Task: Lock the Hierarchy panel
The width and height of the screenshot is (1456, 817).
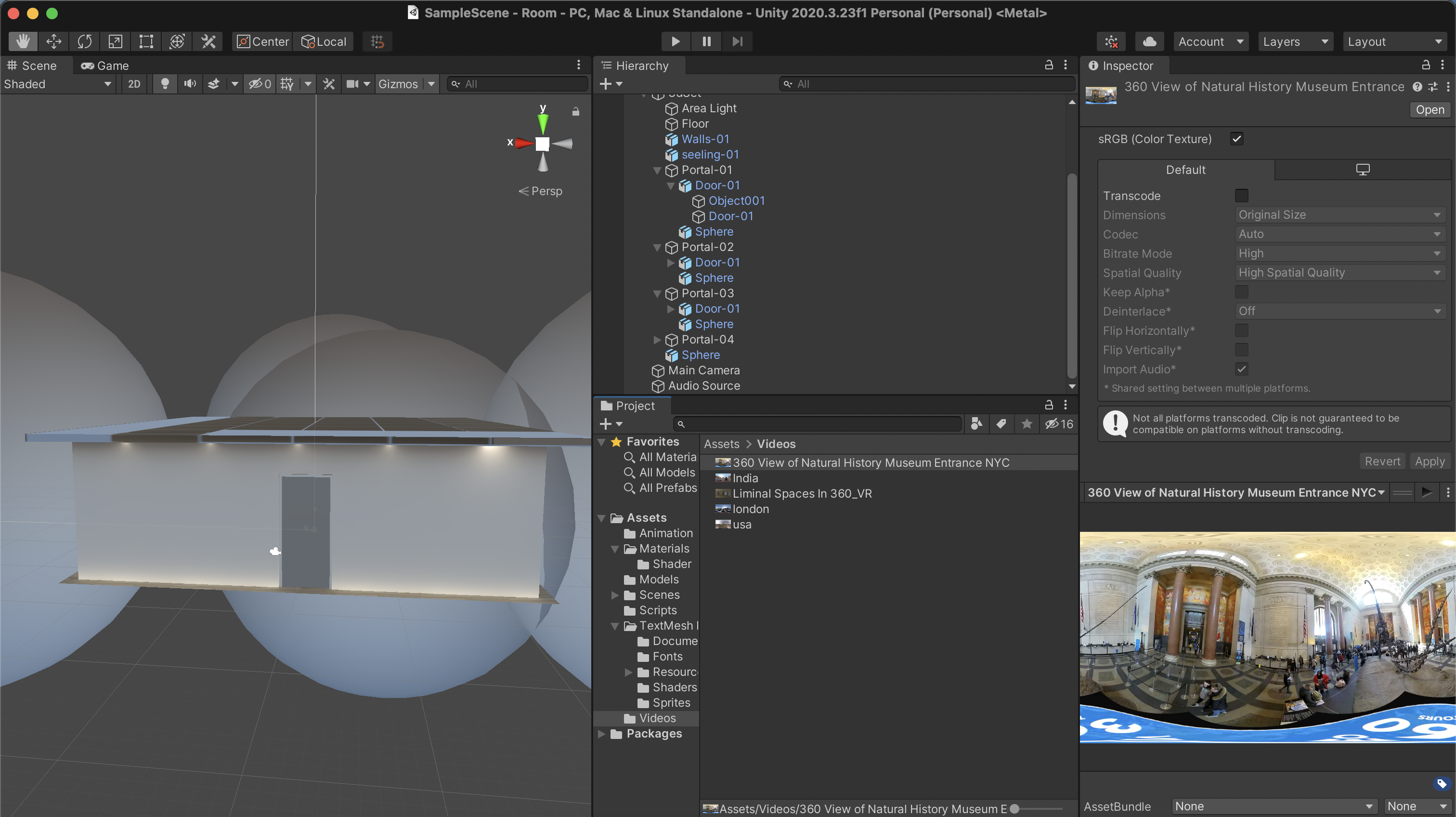Action: 1049,65
